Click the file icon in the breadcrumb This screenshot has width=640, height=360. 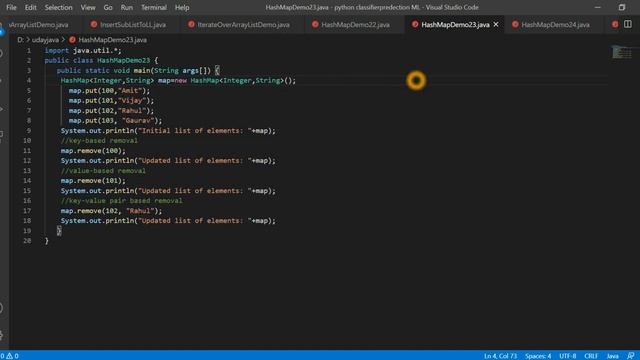(x=72, y=40)
